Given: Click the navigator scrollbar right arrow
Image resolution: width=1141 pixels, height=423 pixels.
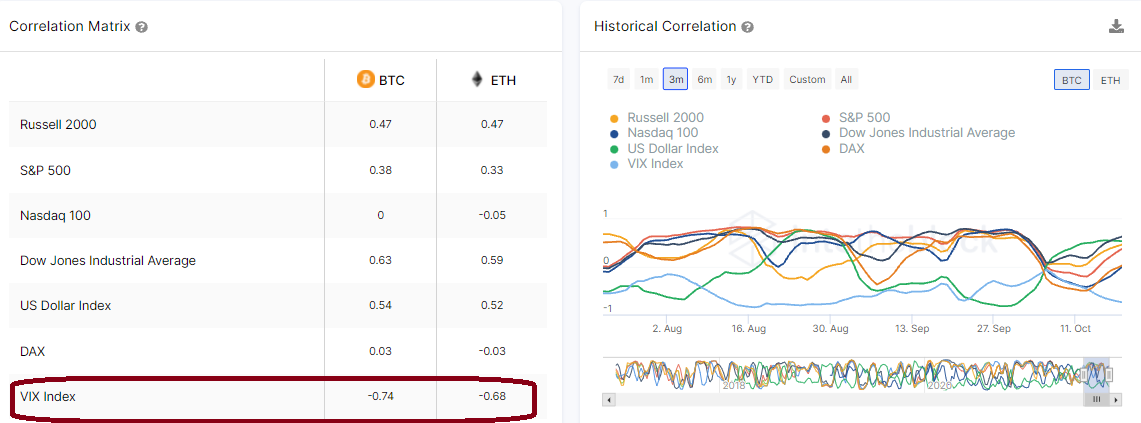Looking at the screenshot, I should (1118, 400).
